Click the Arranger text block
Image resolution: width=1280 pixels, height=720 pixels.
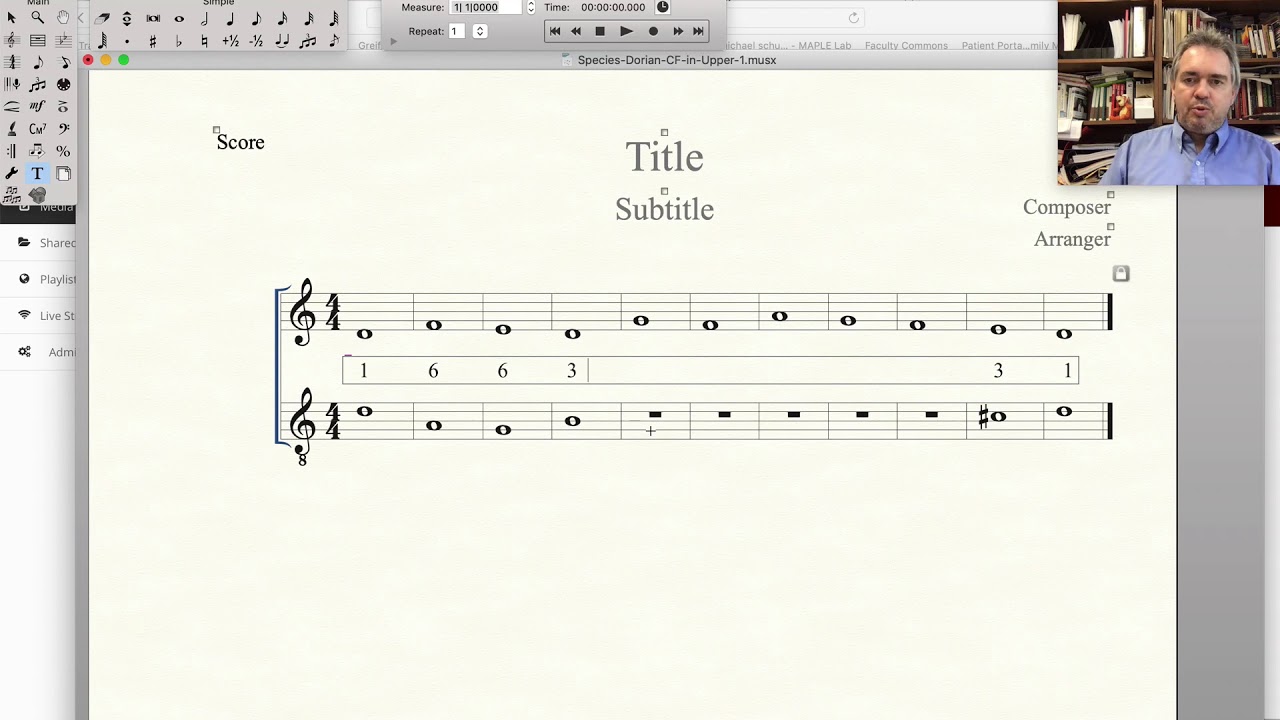click(1072, 239)
